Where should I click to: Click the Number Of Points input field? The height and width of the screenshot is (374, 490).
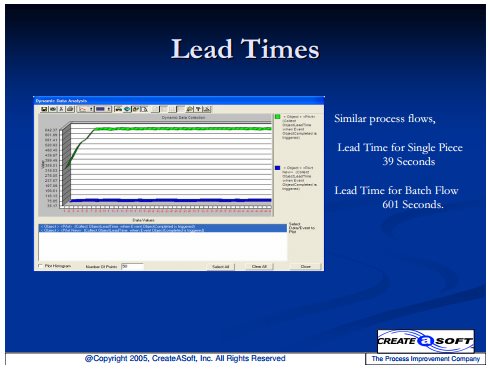132,266
